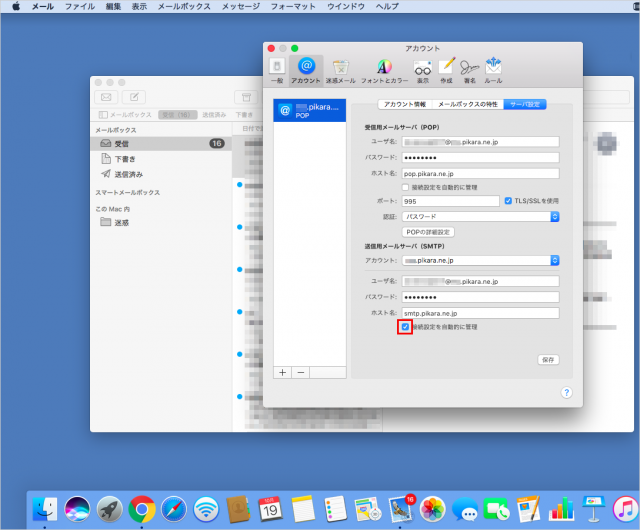Click POP ホスト名 pop.pikara.ne.jp field
Screen dimensions: 640x530
tap(480, 174)
